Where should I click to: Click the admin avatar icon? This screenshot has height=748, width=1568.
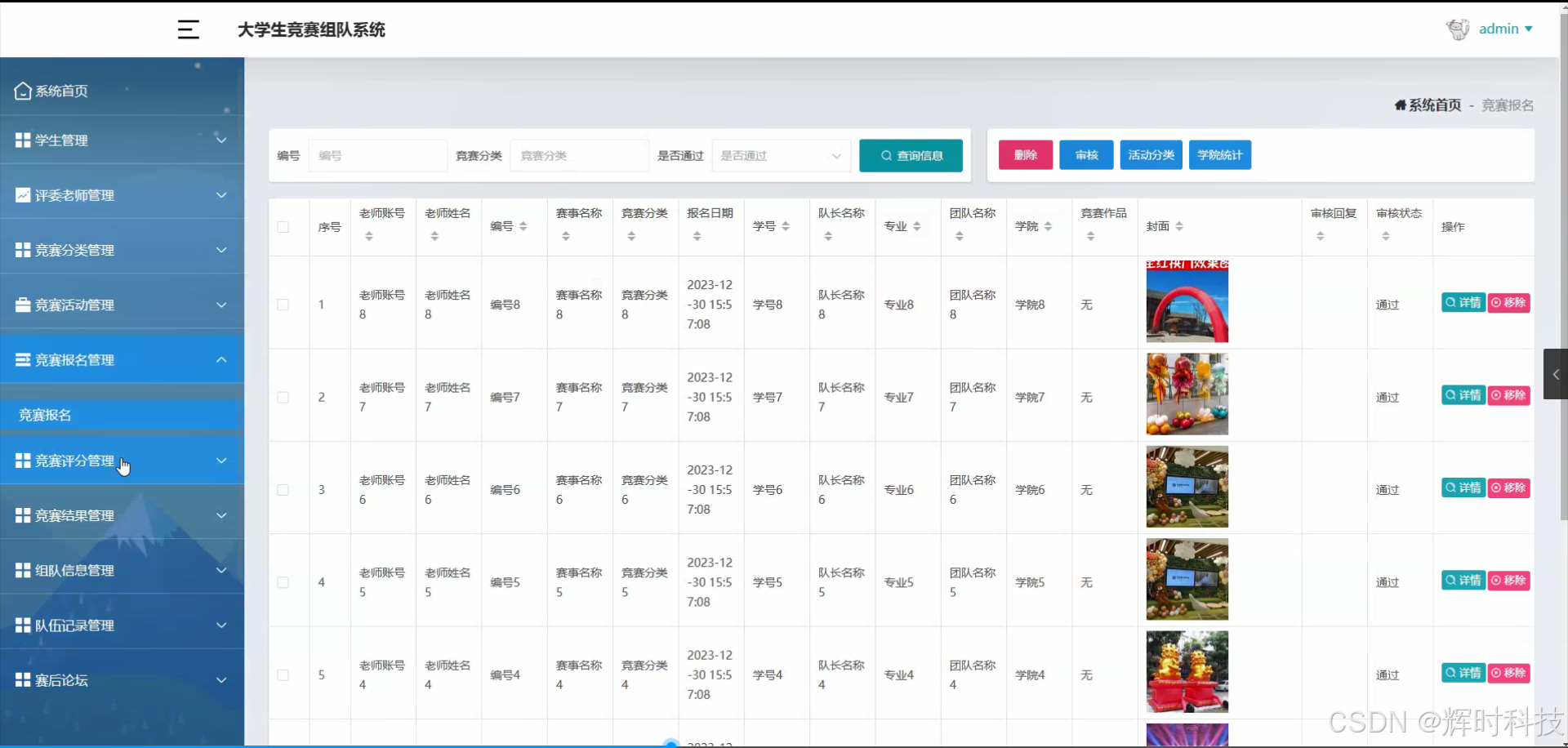coord(1458,29)
